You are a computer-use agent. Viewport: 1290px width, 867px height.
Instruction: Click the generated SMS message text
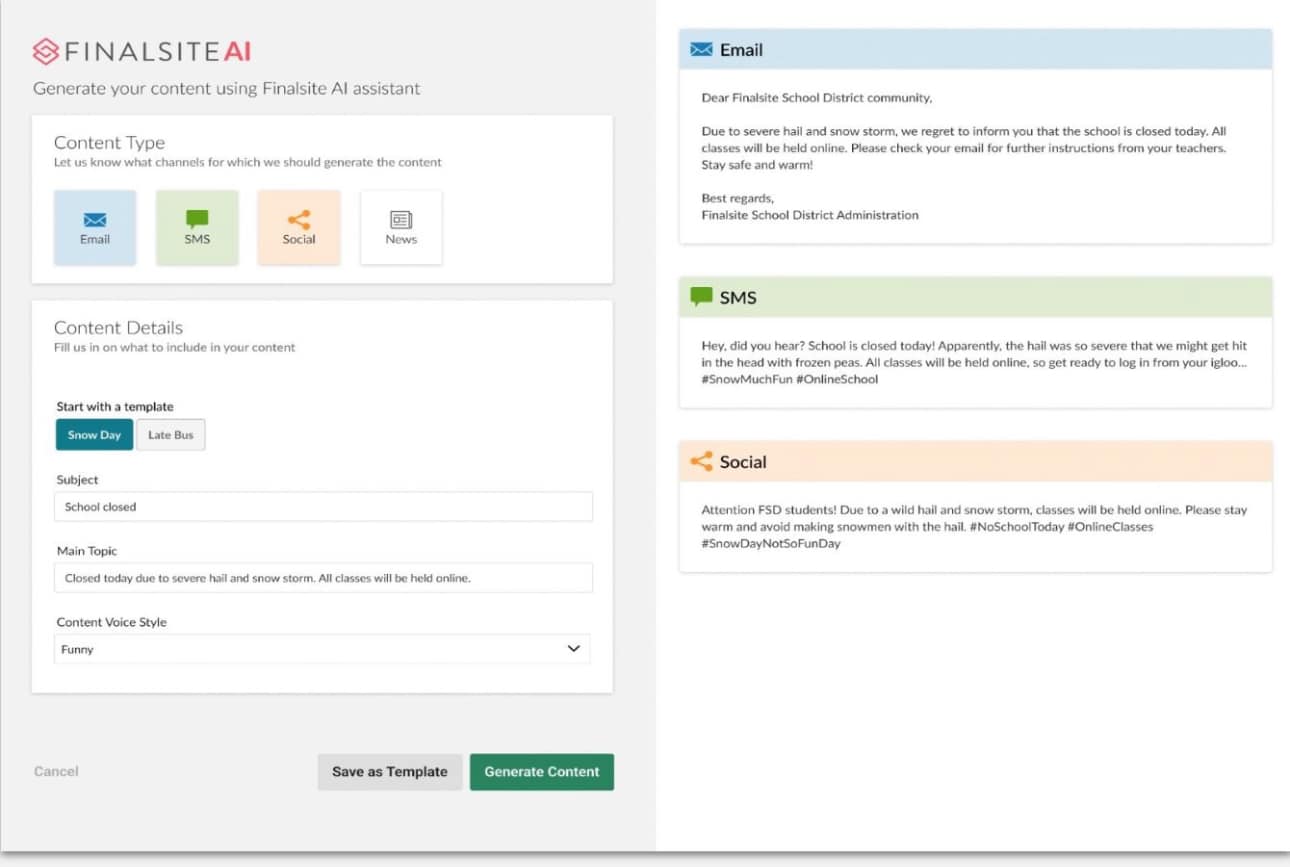[973, 362]
